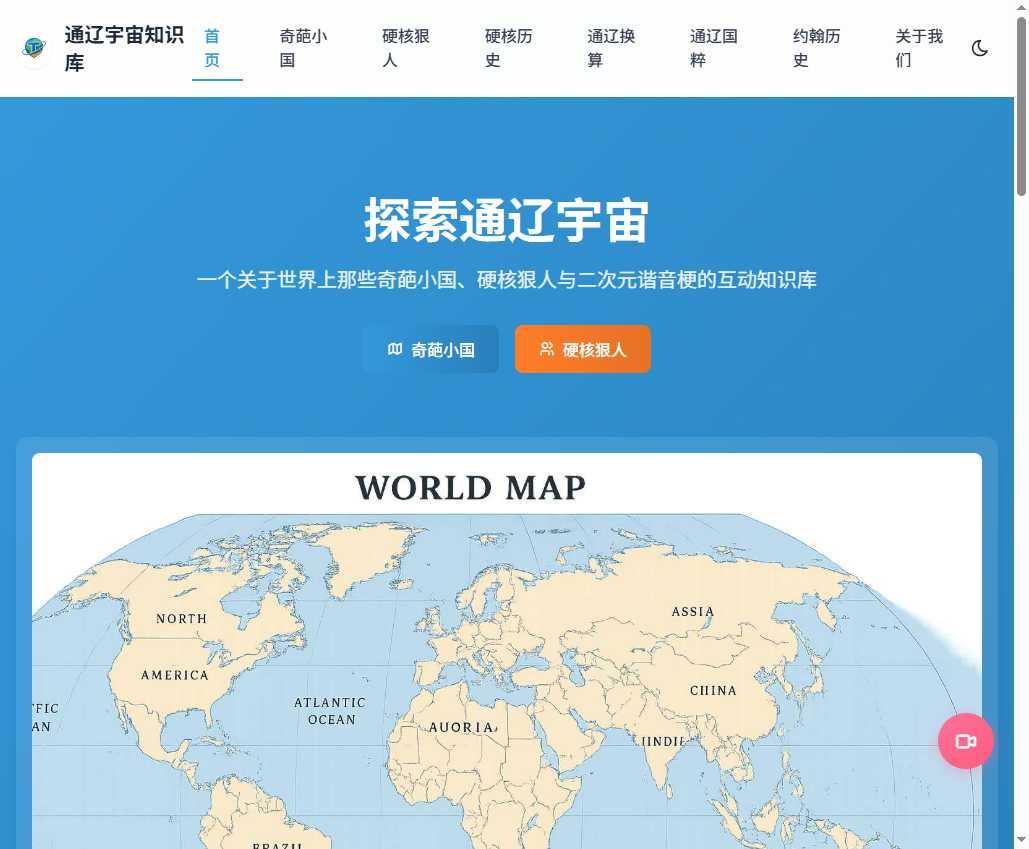Viewport: 1029px width, 849px height.
Task: Select the 首页 navigation item
Action: pyautogui.click(x=211, y=47)
